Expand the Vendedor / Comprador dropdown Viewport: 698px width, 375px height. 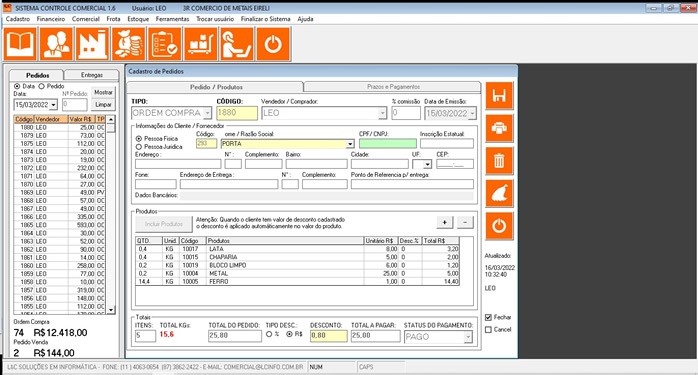pyautogui.click(x=382, y=113)
